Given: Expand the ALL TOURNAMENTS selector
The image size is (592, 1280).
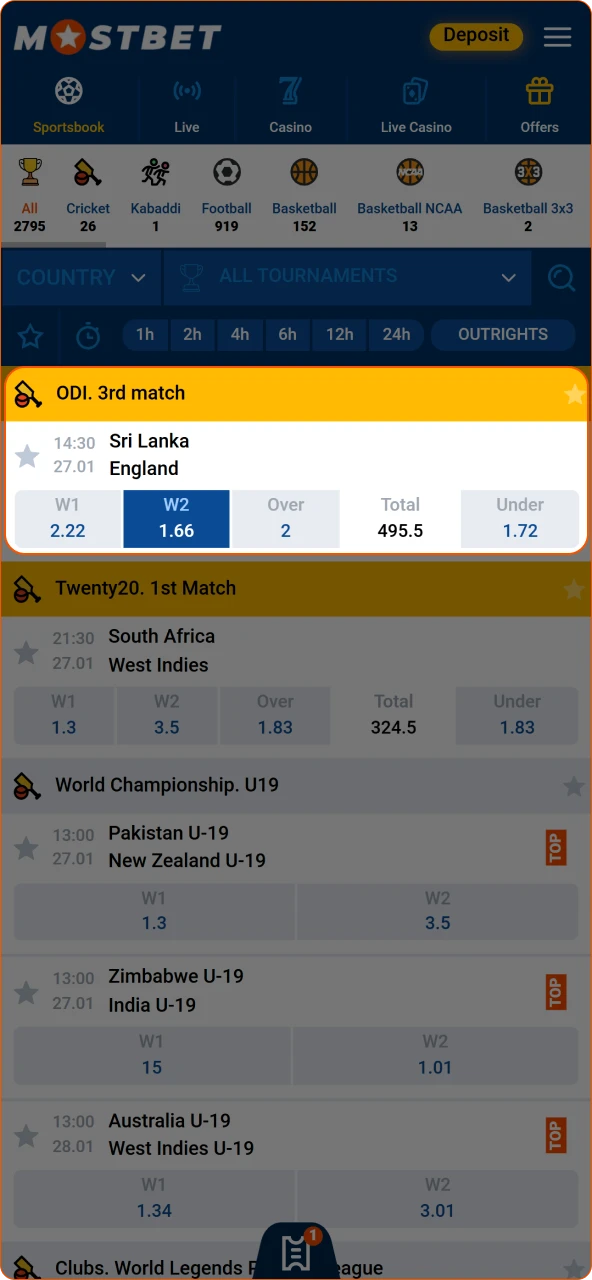Looking at the screenshot, I should tap(347, 277).
